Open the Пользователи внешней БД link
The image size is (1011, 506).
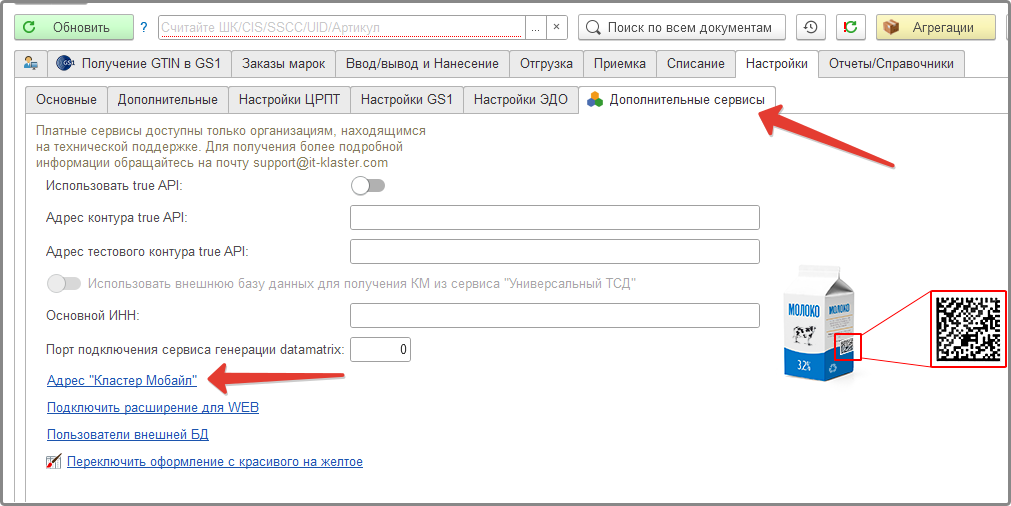coord(128,434)
